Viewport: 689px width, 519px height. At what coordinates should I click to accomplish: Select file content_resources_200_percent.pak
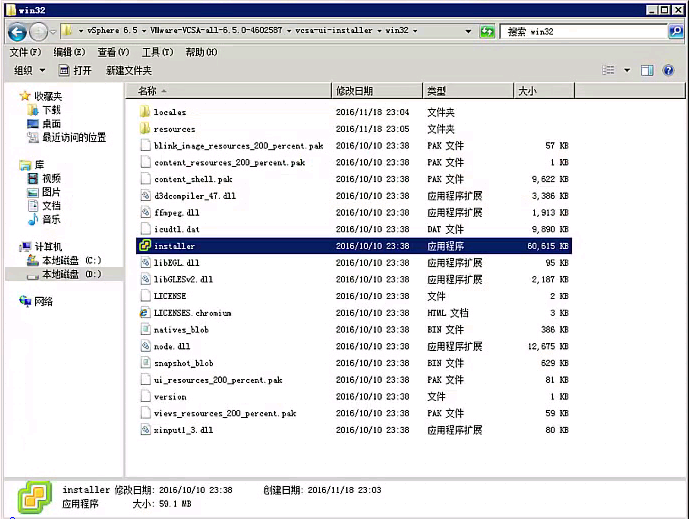[x=229, y=162]
